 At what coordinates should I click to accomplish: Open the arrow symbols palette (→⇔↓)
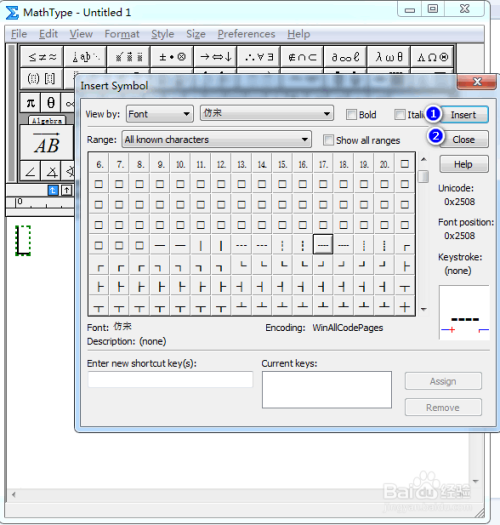tap(215, 57)
